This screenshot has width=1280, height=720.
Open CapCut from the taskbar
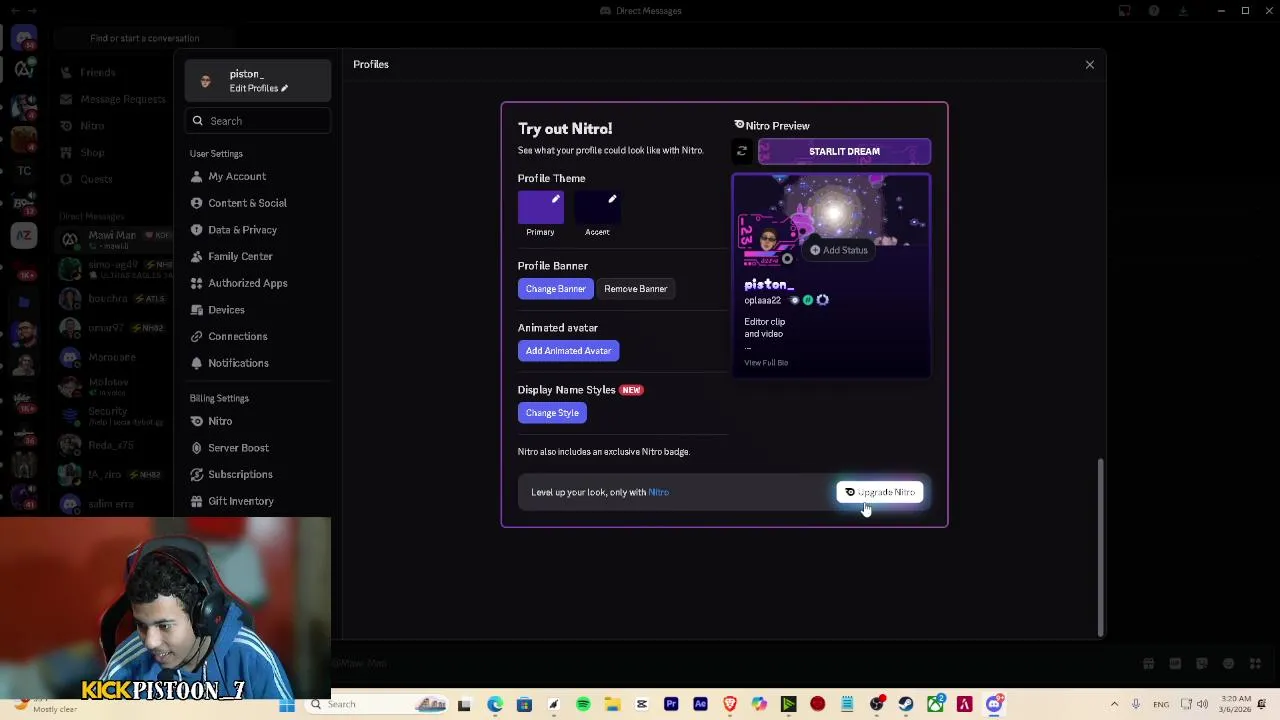(x=642, y=704)
